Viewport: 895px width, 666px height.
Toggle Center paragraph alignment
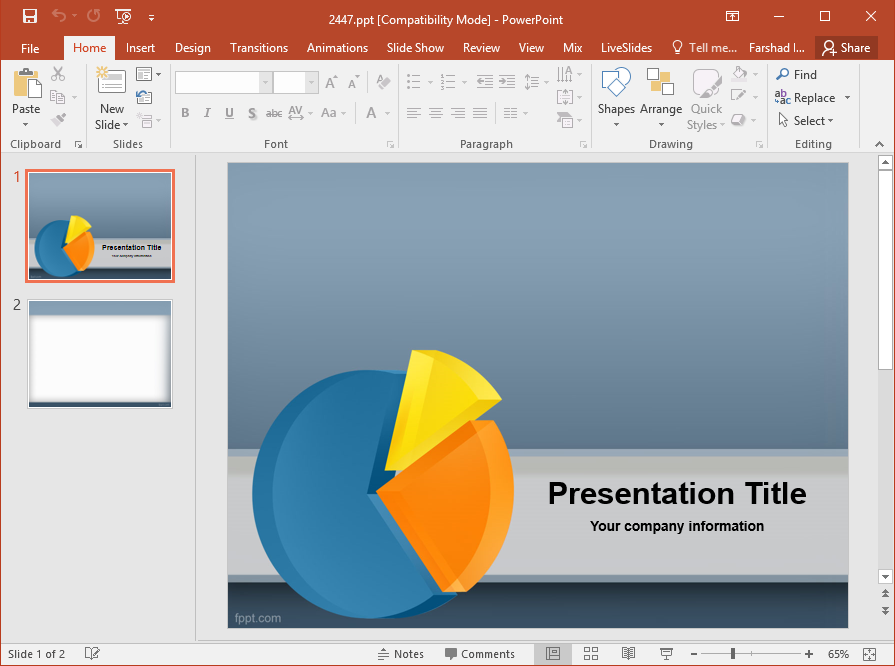(436, 113)
